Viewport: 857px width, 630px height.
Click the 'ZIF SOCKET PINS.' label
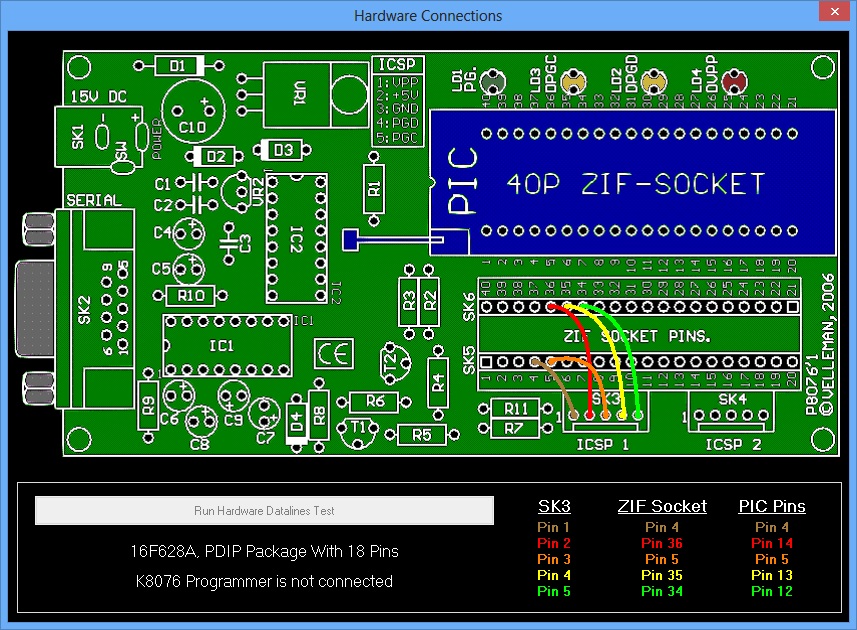[637, 336]
